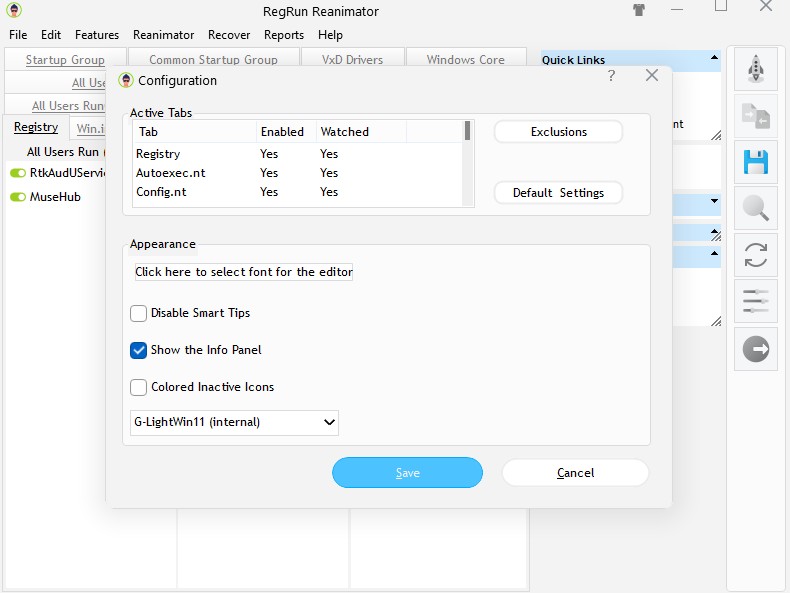Click the file transfer documents icon
The image size is (790, 593).
[x=755, y=116]
